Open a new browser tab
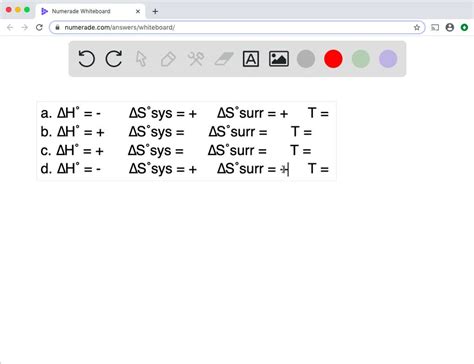The image size is (474, 364). click(x=155, y=11)
